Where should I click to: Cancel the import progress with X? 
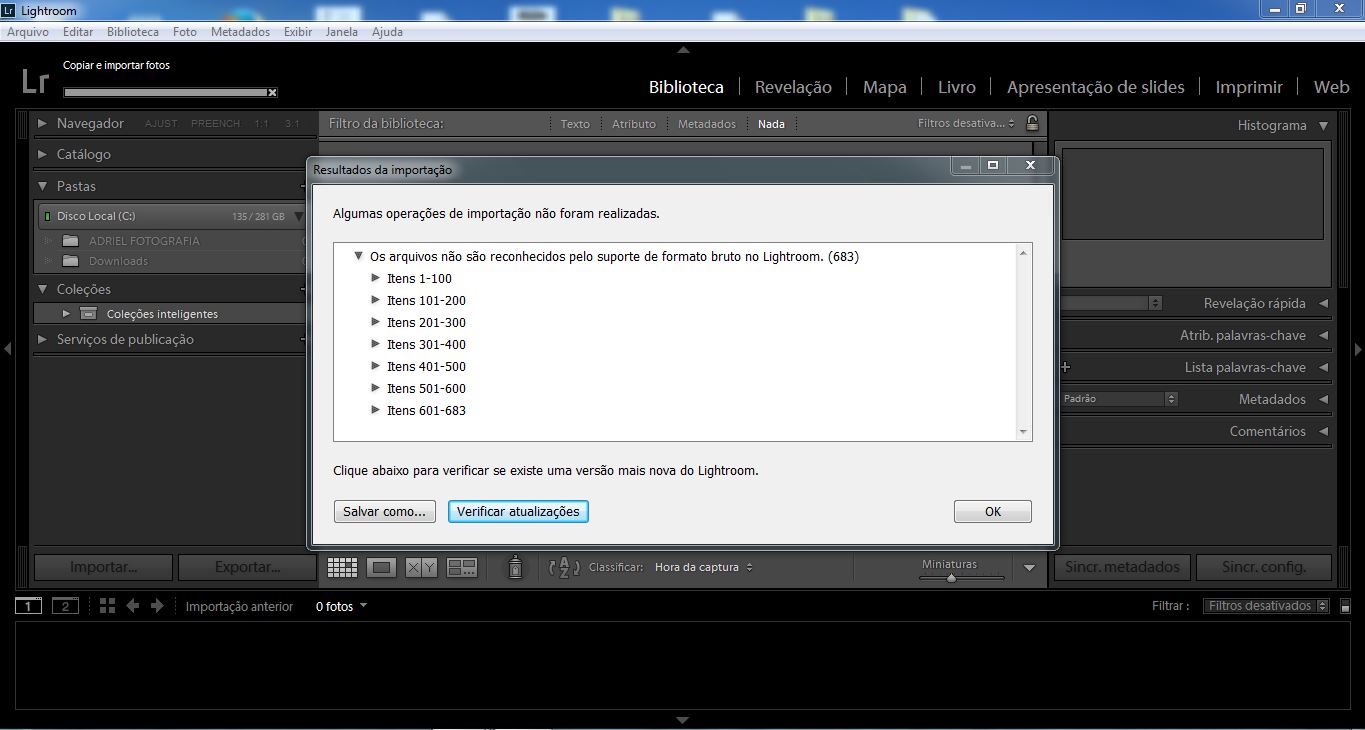point(272,93)
